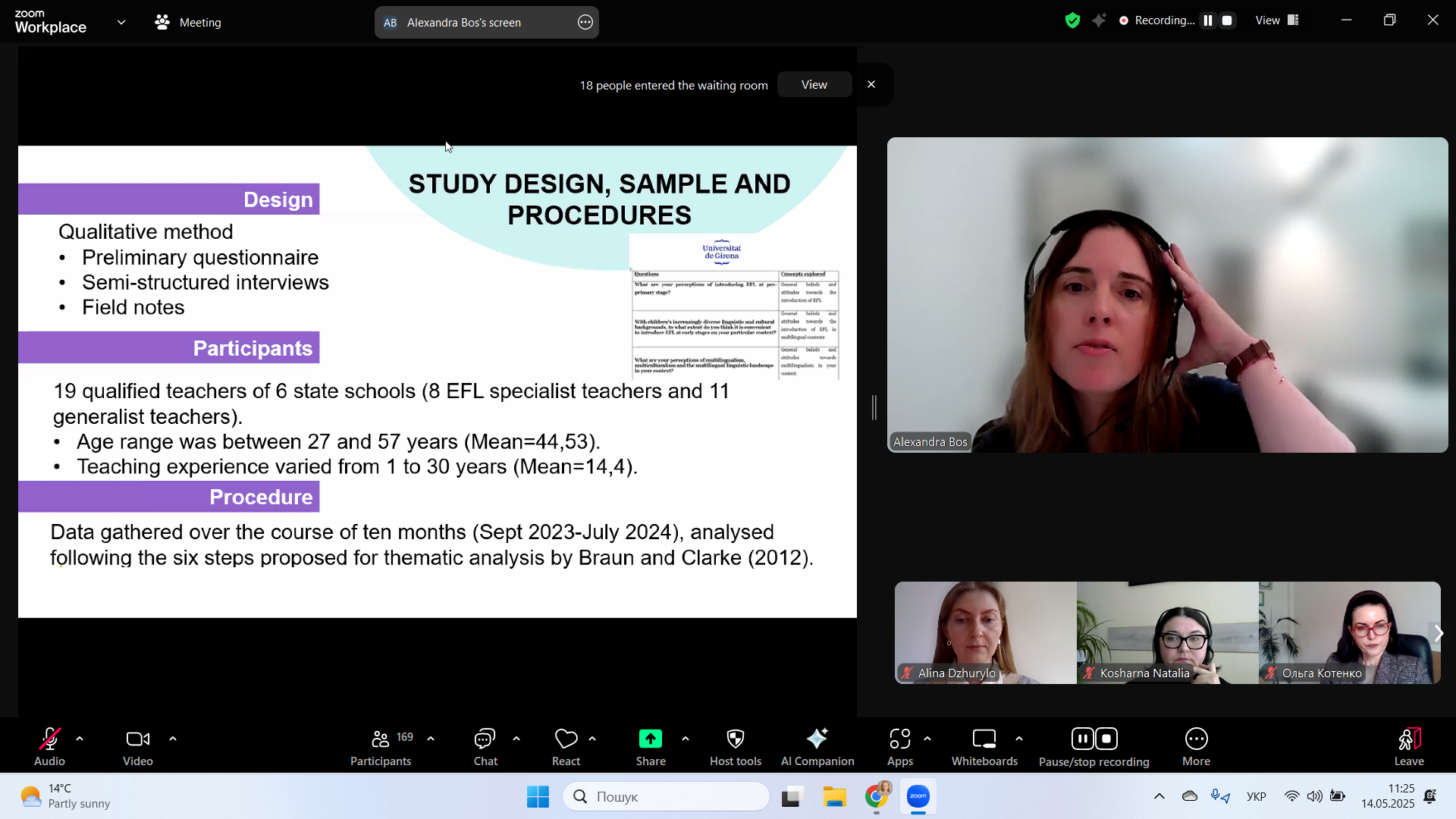
Task: Expand the audio options arrow
Action: point(80,739)
